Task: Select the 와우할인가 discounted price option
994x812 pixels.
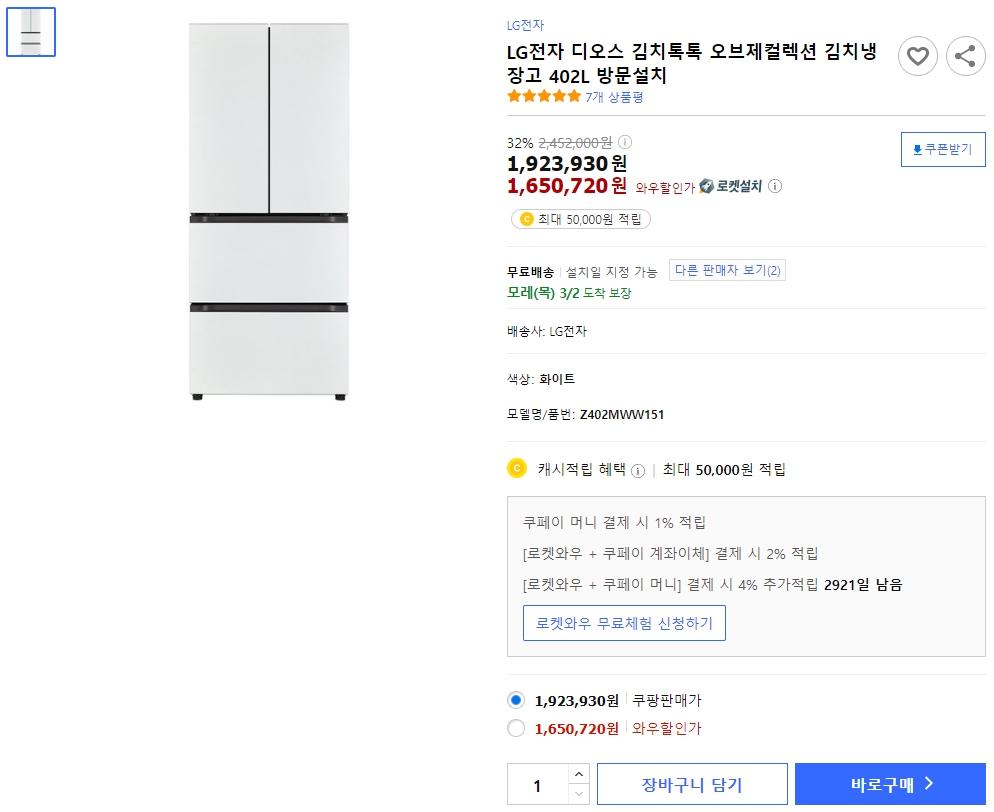Action: 516,729
